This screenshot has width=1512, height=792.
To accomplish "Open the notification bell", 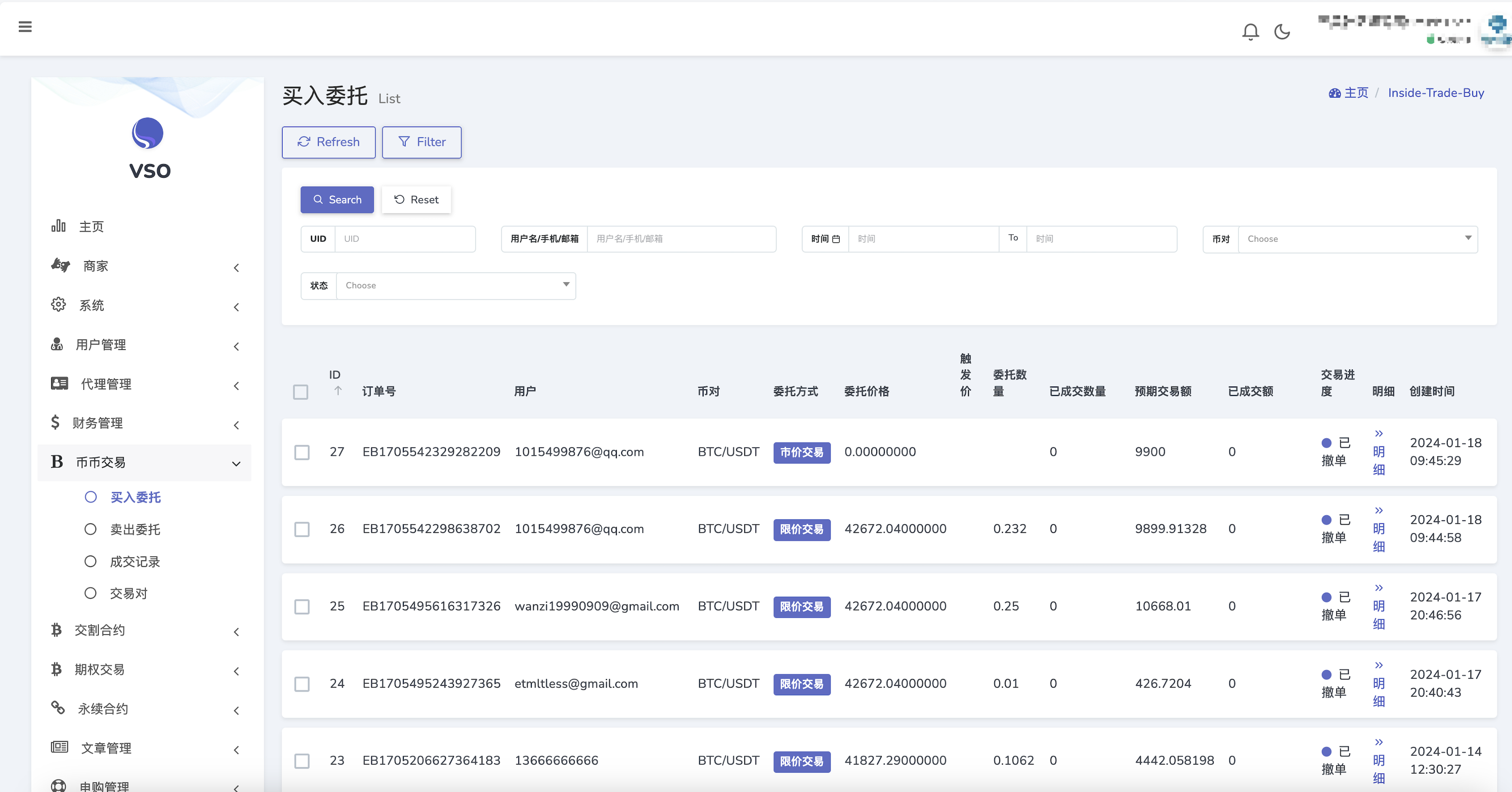I will coord(1250,32).
